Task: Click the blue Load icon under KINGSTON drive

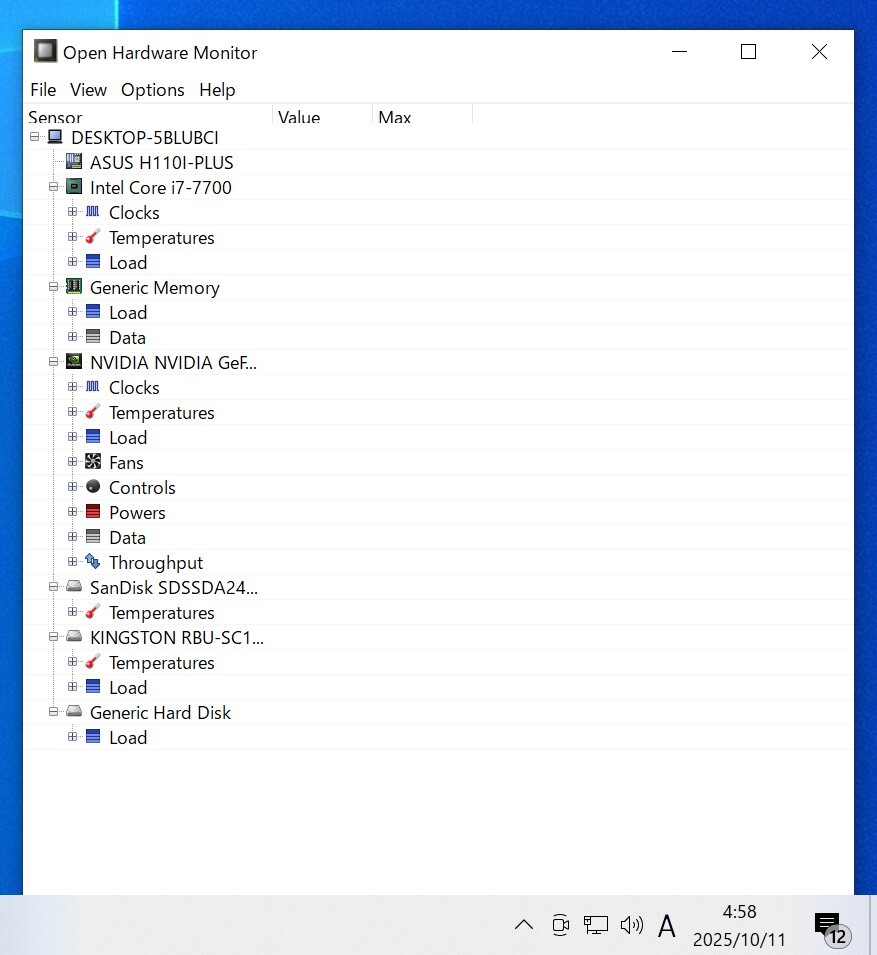Action: pos(93,686)
